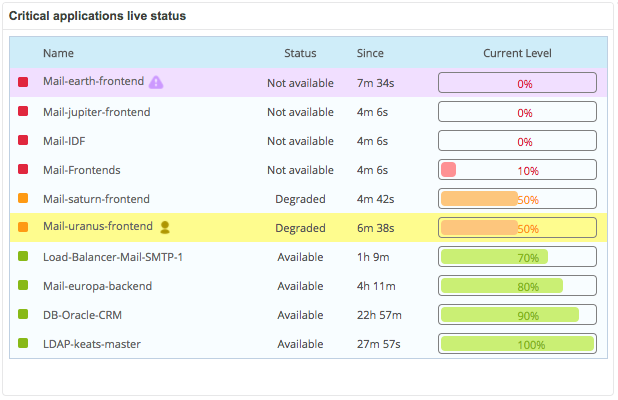Screen dimensions: 618x400
Task: Click the red status square for Mail-IDF
Action: [23, 140]
